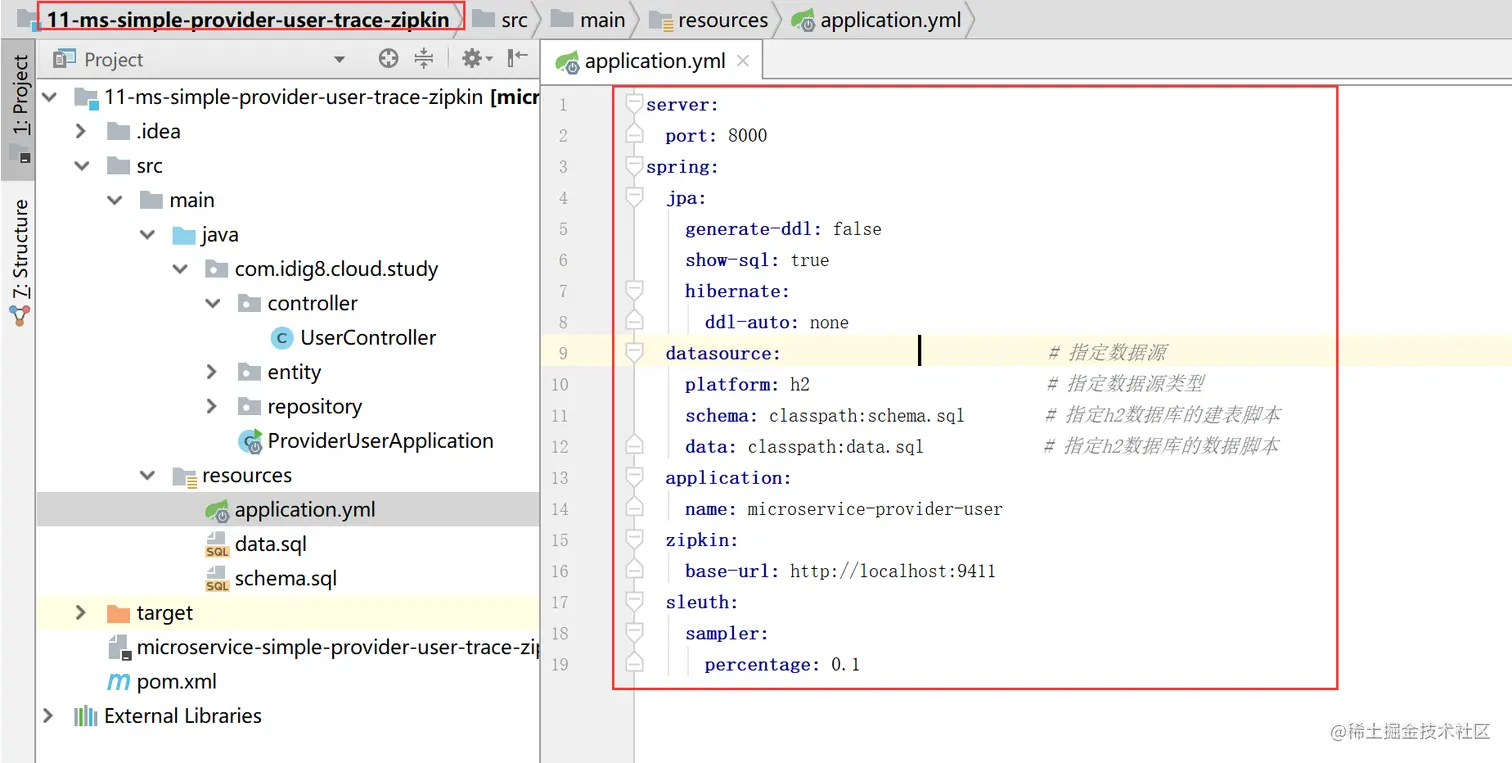This screenshot has height=763, width=1512.
Task: Fold the zipkin block at line 15
Action: (x=633, y=539)
